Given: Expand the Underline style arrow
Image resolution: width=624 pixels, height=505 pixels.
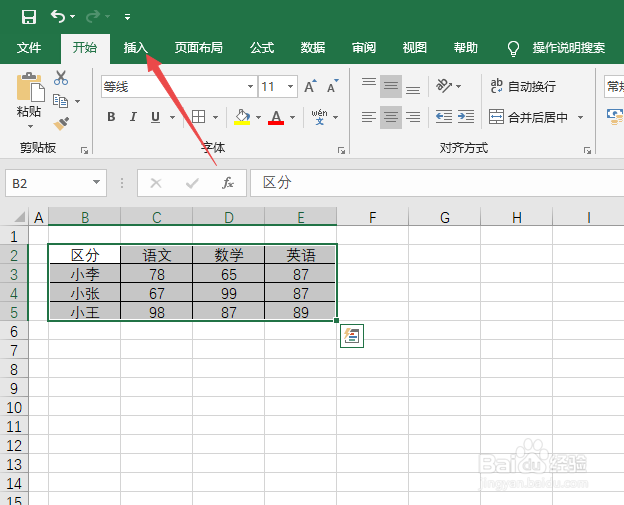Looking at the screenshot, I should point(172,117).
